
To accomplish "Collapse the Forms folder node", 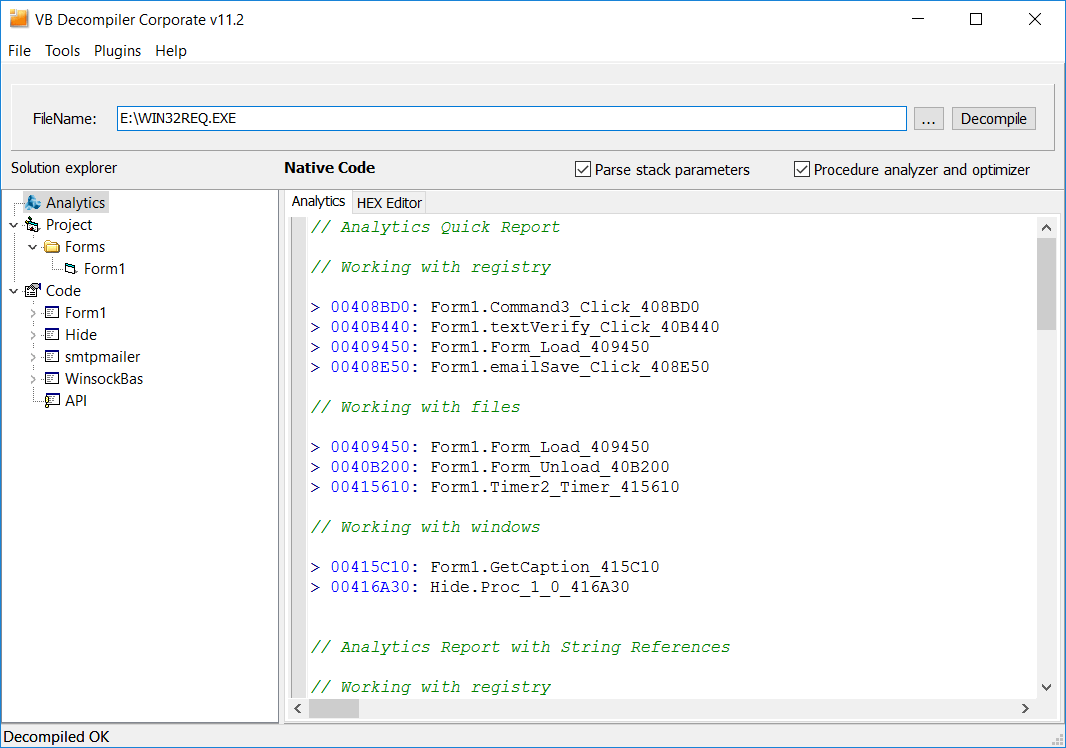I will tap(33, 247).
